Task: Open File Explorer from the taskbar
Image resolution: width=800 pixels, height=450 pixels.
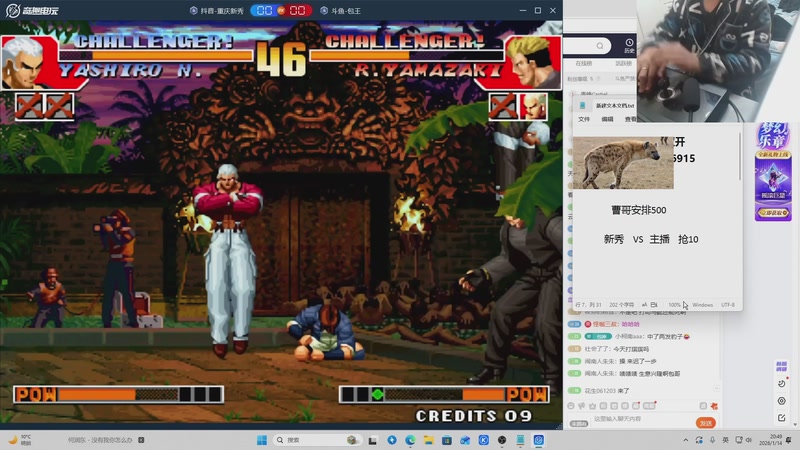Action: click(429, 440)
